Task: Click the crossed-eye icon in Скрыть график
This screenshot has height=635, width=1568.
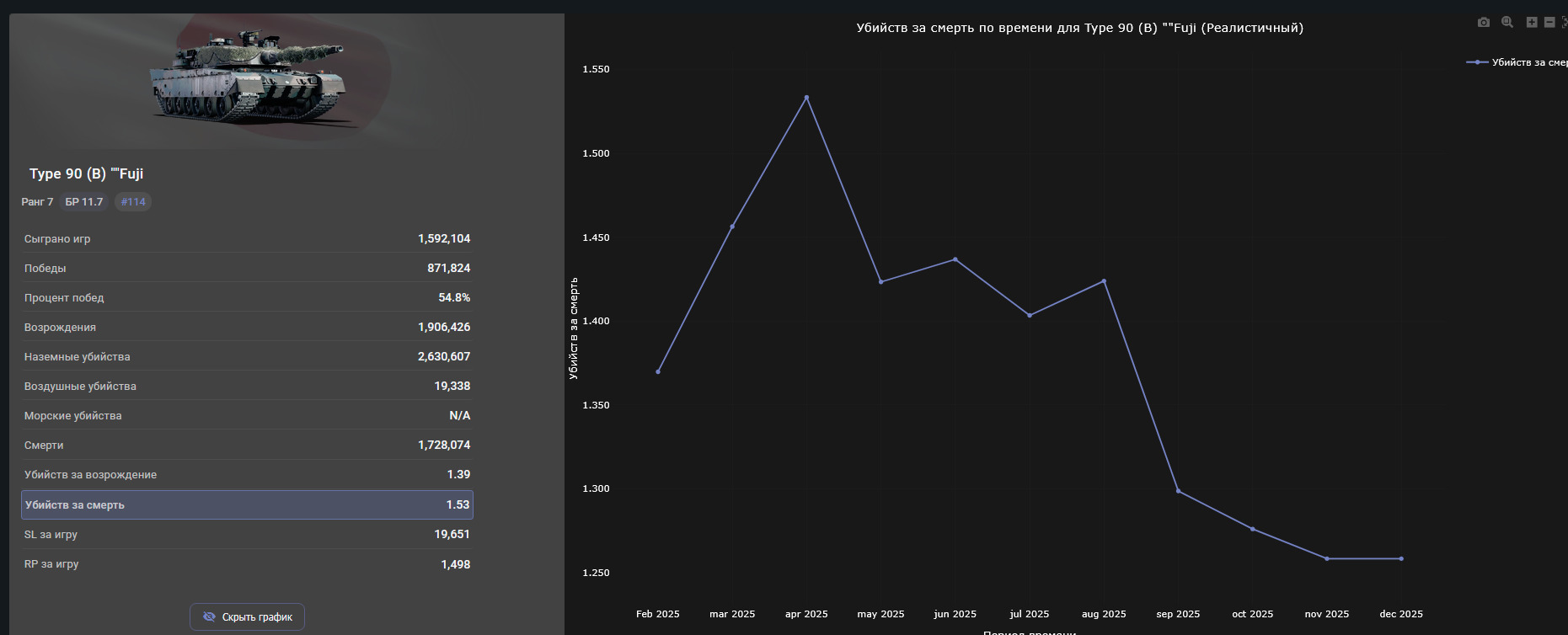Action: click(210, 617)
